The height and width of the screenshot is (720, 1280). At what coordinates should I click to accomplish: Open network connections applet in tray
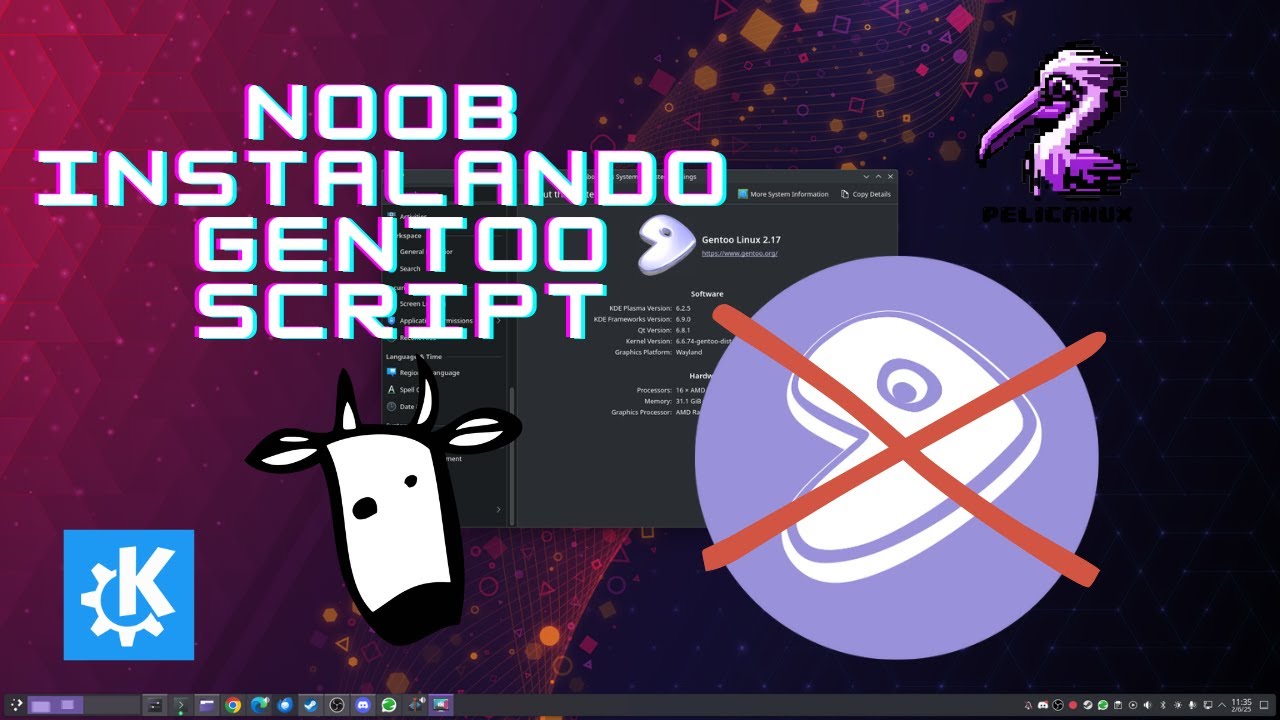[1208, 705]
